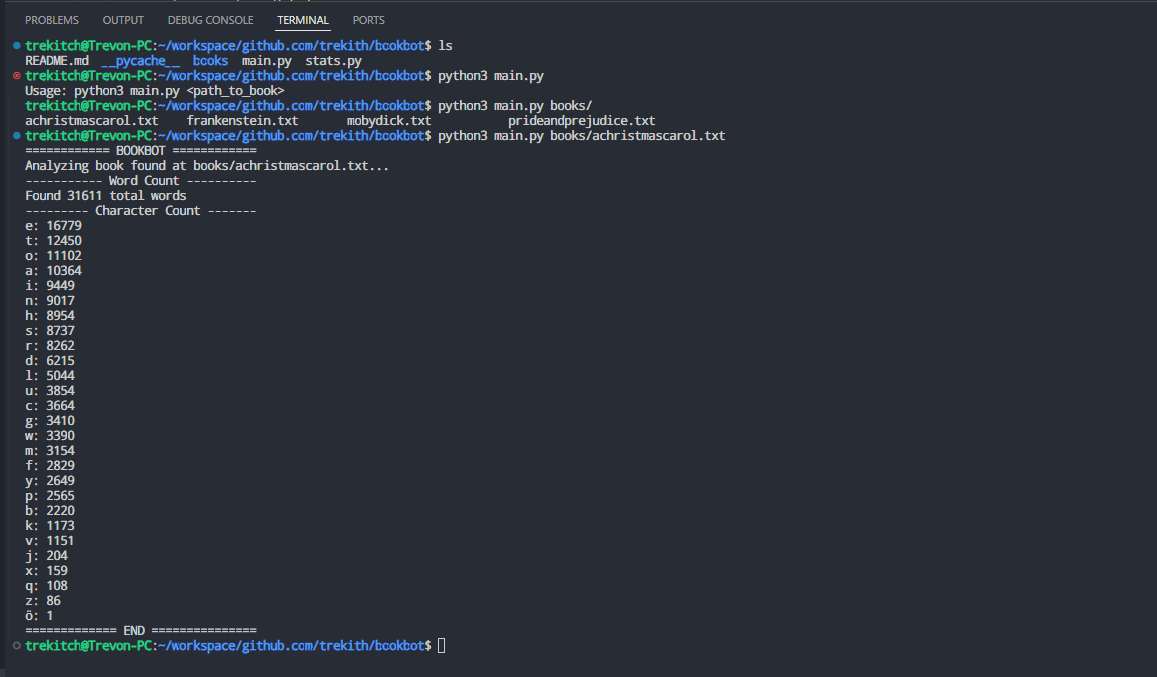This screenshot has height=677, width=1157.
Task: Switch to the PROBLEMS tab
Action: [x=51, y=19]
